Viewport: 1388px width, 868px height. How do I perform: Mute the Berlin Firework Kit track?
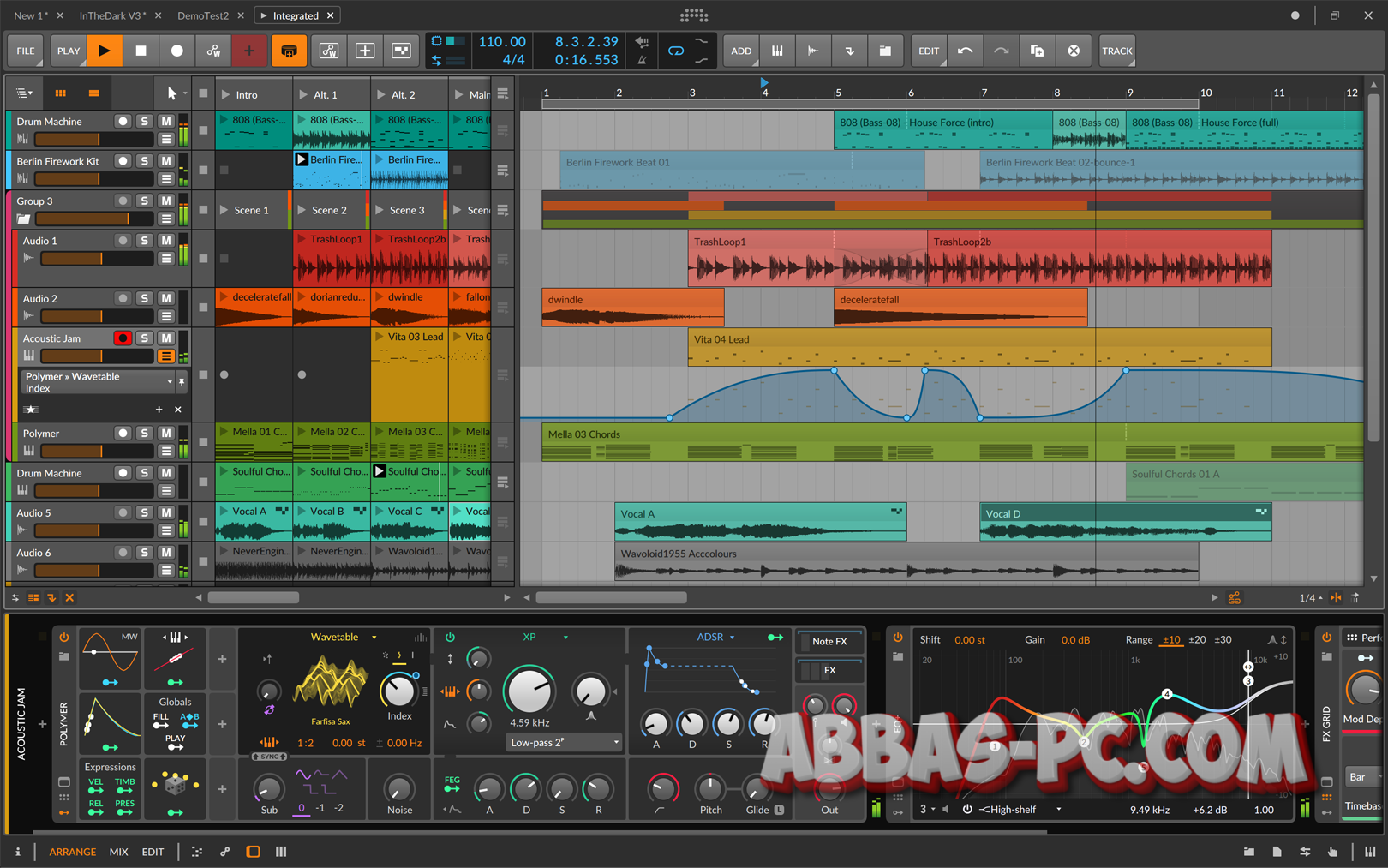165,161
